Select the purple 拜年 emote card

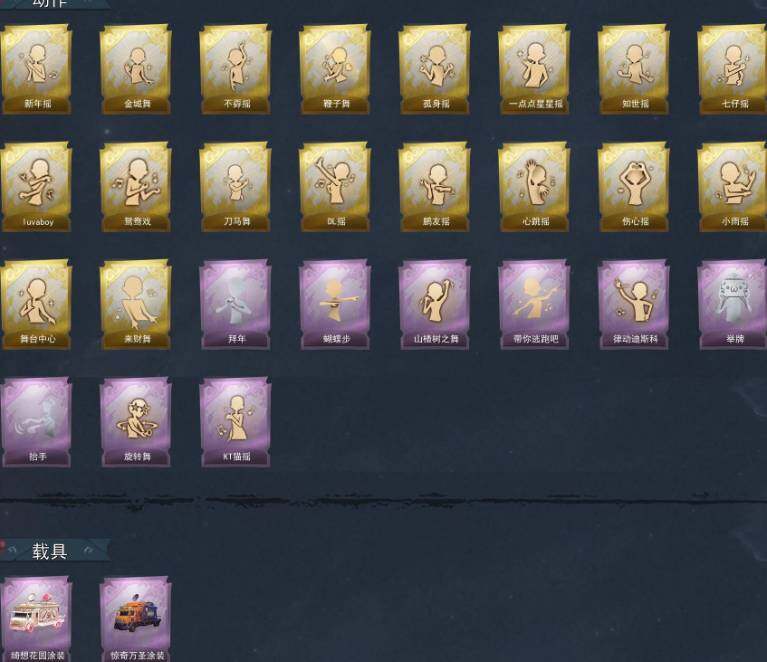(x=236, y=304)
